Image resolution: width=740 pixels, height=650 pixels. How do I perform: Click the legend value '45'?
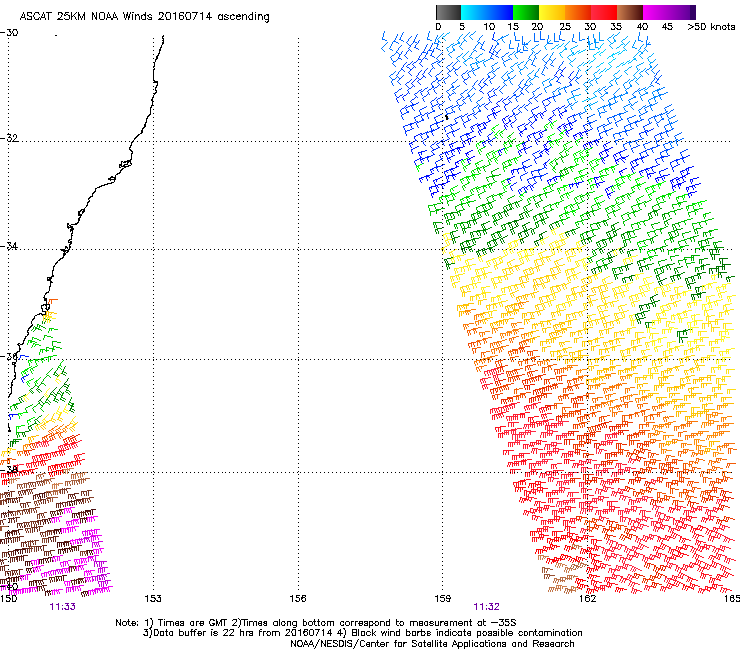pos(667,27)
